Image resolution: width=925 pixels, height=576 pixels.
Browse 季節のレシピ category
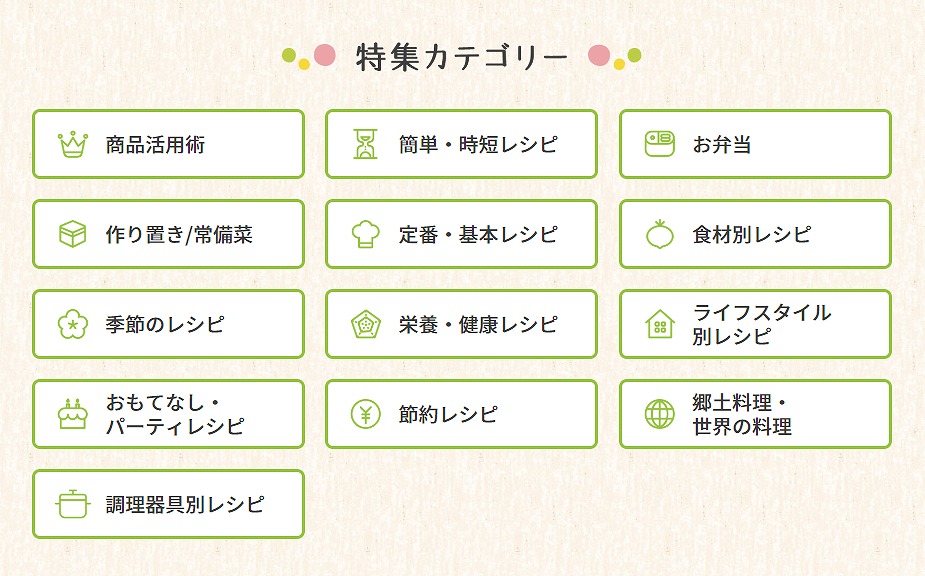pos(166,325)
